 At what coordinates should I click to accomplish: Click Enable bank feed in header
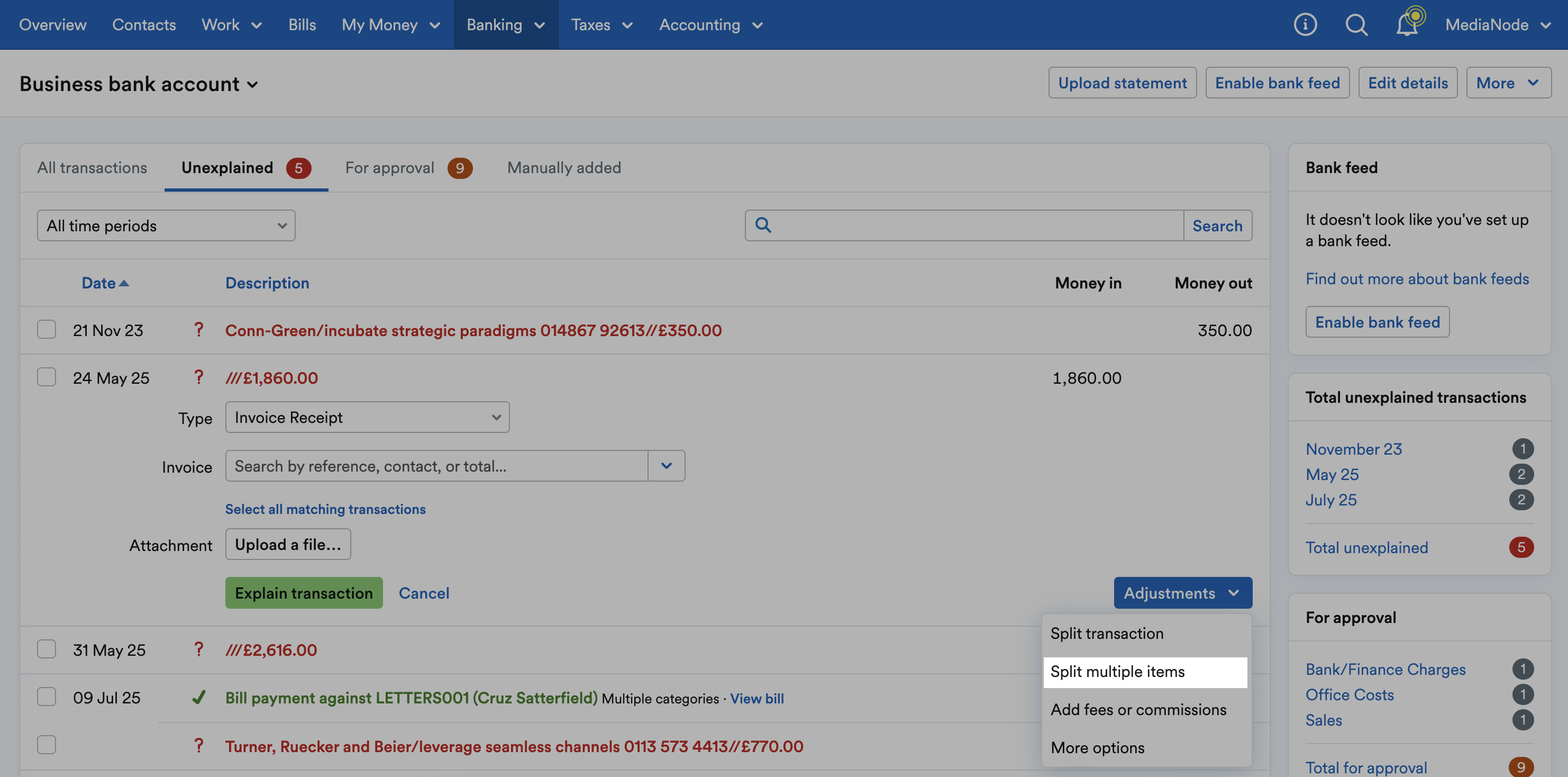(1277, 82)
